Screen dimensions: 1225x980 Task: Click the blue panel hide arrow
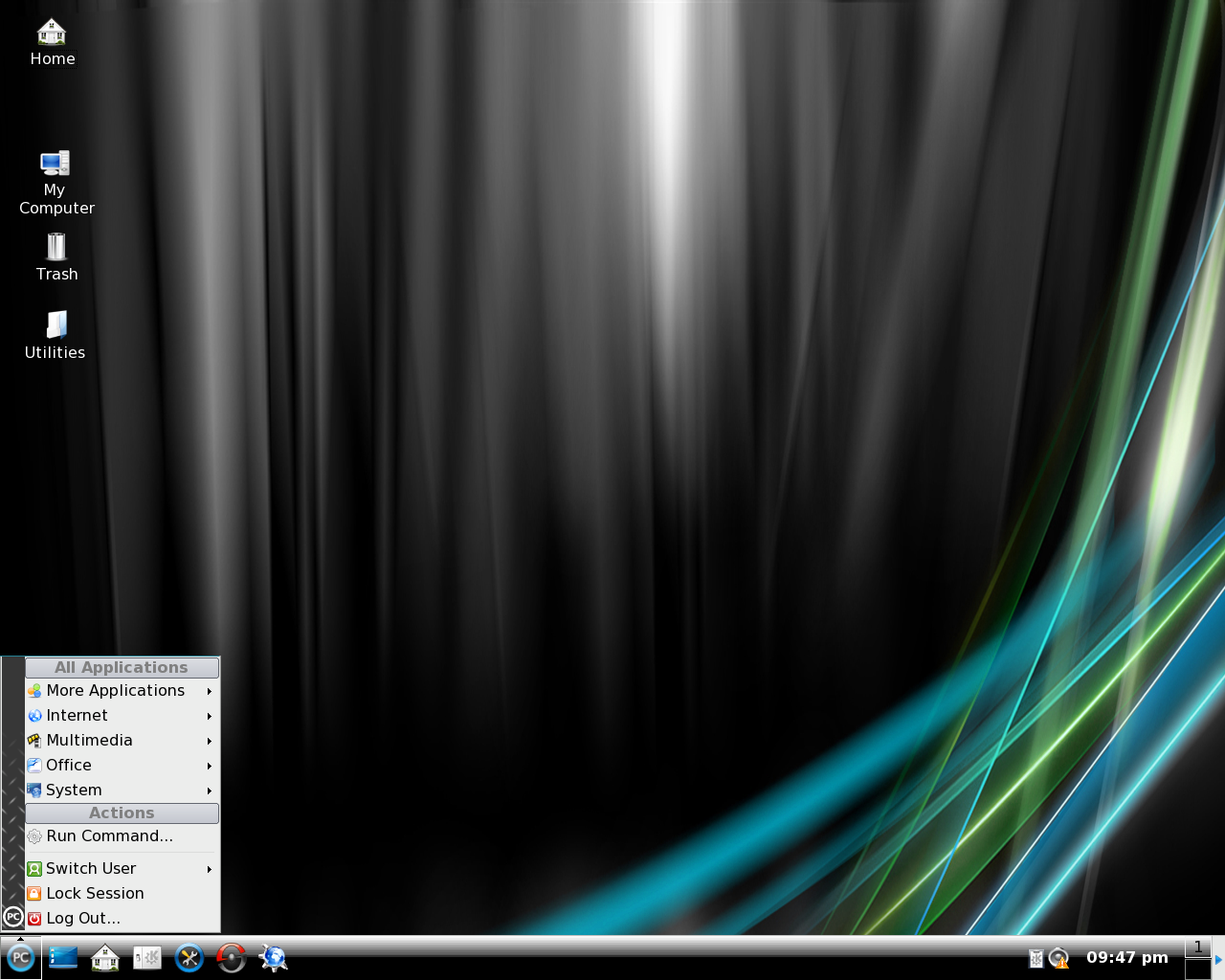pyautogui.click(x=1218, y=959)
